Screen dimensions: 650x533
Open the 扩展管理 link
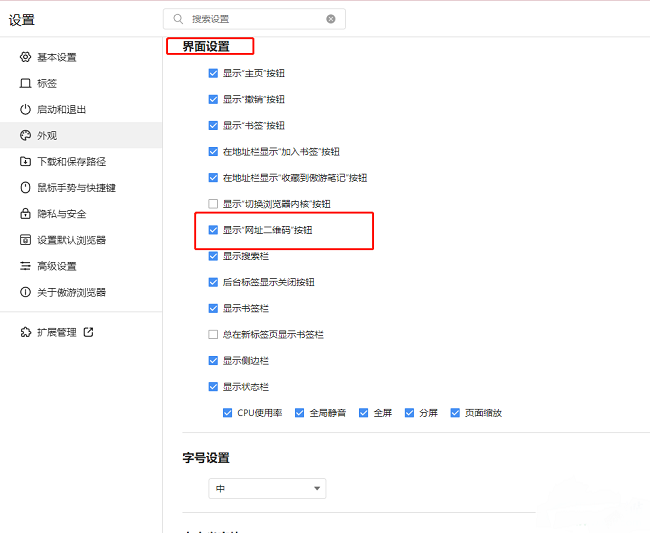tap(57, 332)
